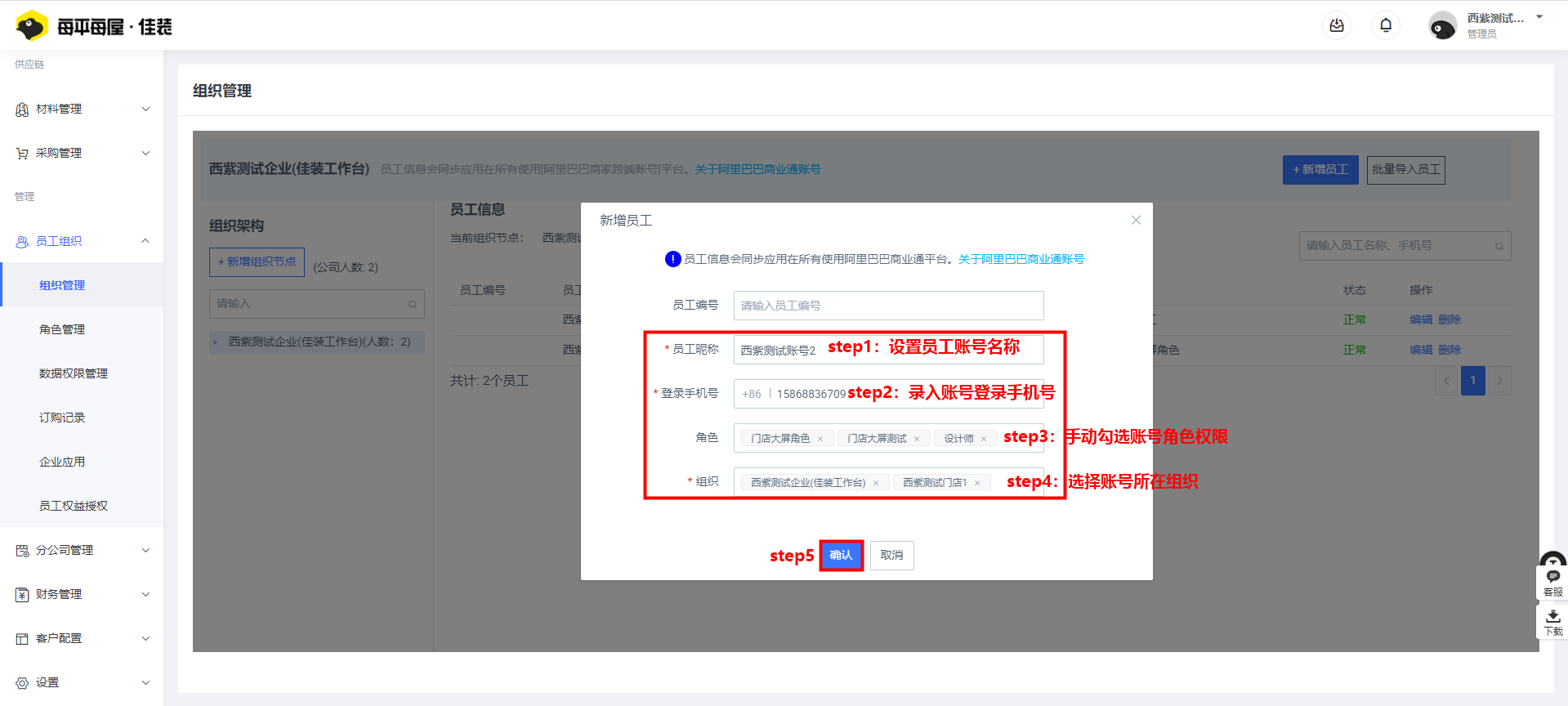Click the app logo in the header
The height and width of the screenshot is (706, 1568).
coord(93,26)
